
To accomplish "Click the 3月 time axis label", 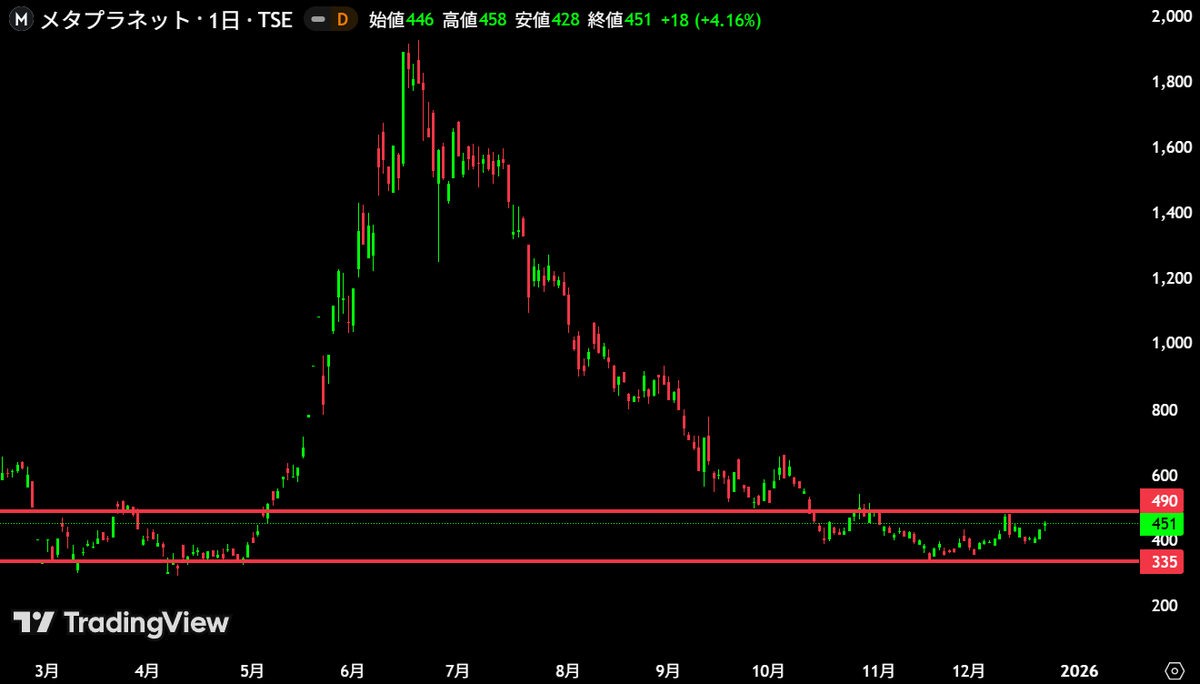I will coord(45,669).
